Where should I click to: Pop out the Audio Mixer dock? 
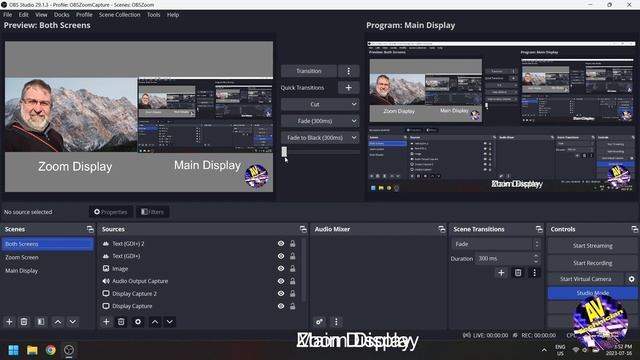click(442, 229)
